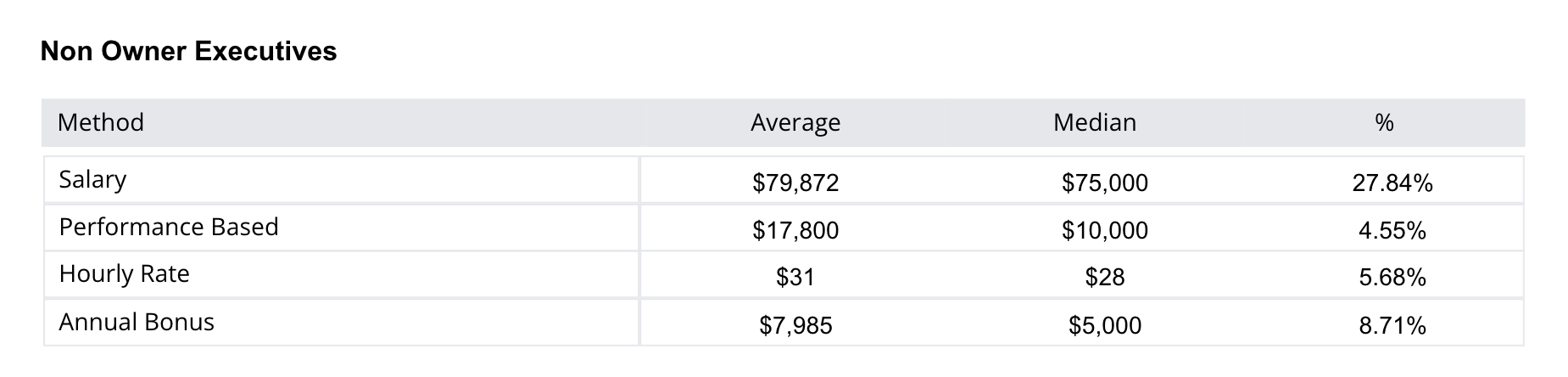Click the 5.68% percentage cell

point(1392,278)
